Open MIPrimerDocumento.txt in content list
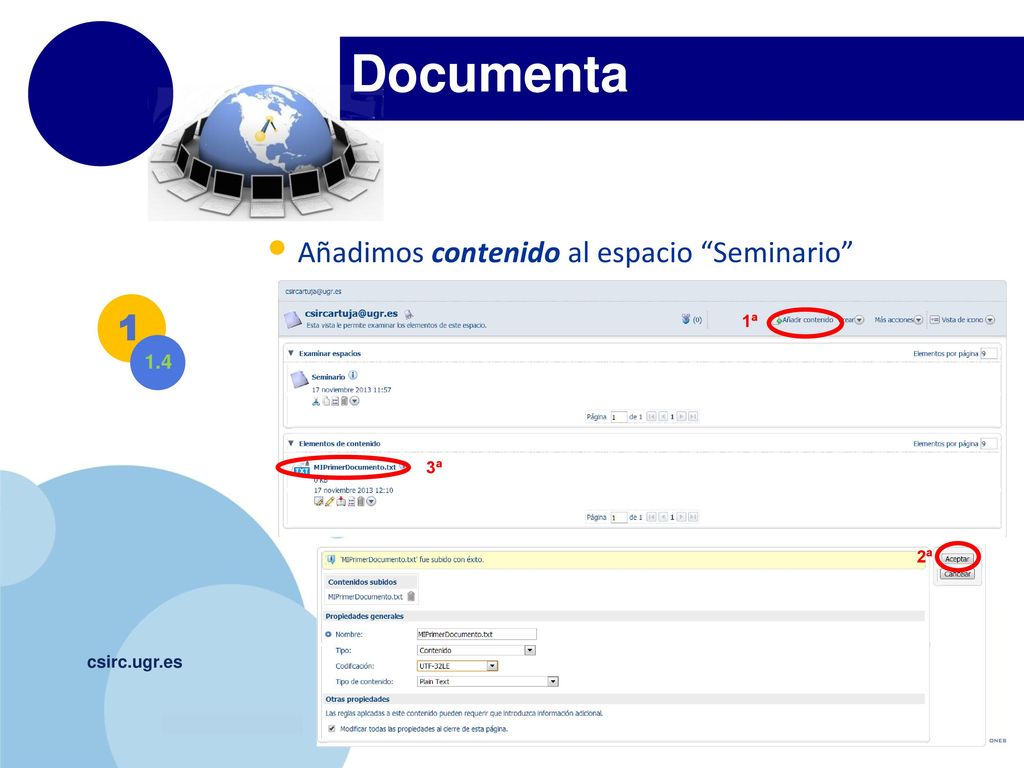The image size is (1024, 768). [x=355, y=467]
